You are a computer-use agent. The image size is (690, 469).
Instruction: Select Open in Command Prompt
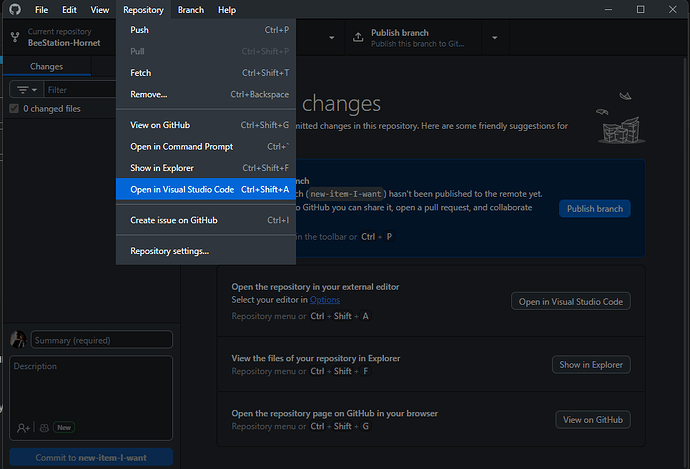206,147
